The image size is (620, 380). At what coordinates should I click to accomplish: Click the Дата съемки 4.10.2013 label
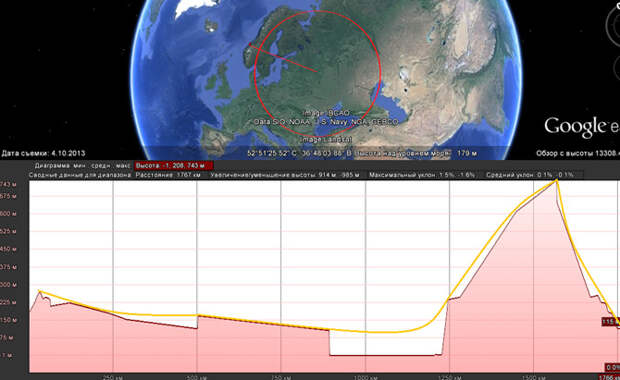[x=43, y=153]
